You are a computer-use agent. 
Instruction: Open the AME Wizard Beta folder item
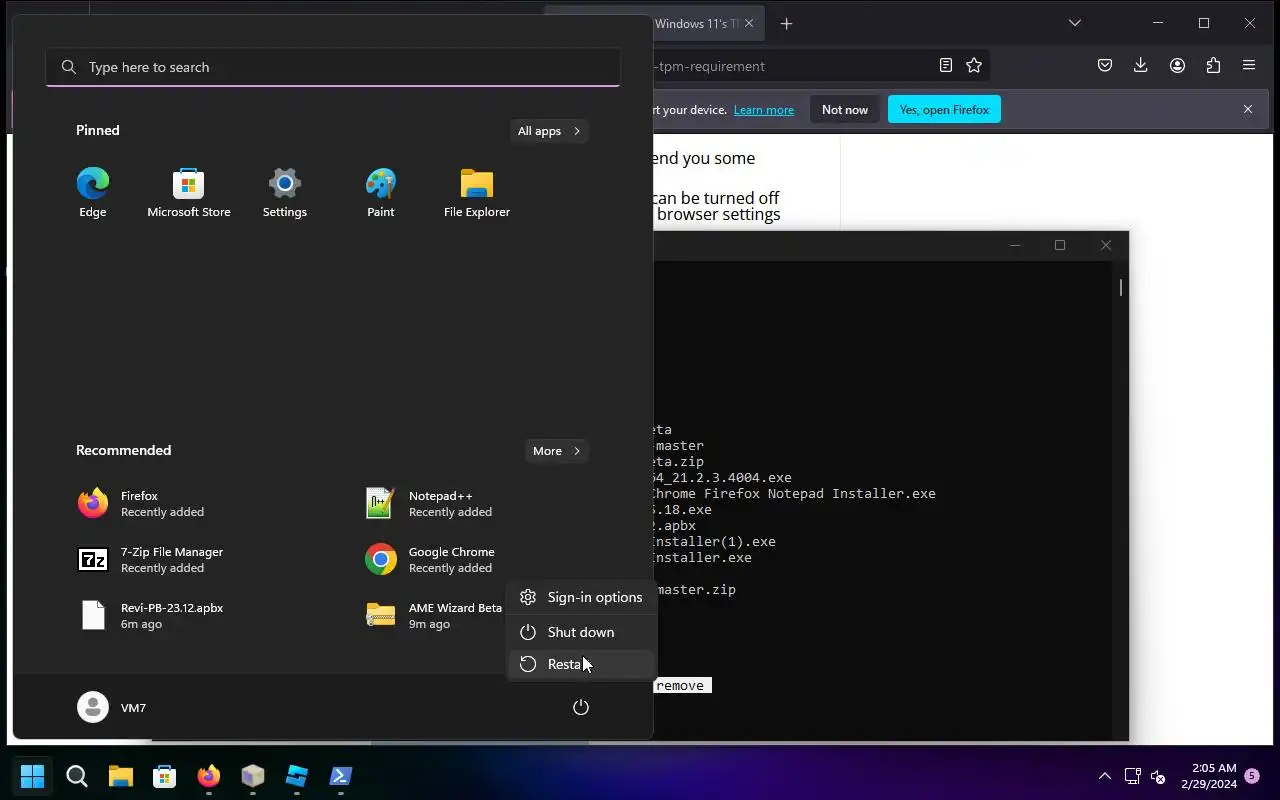tap(434, 615)
